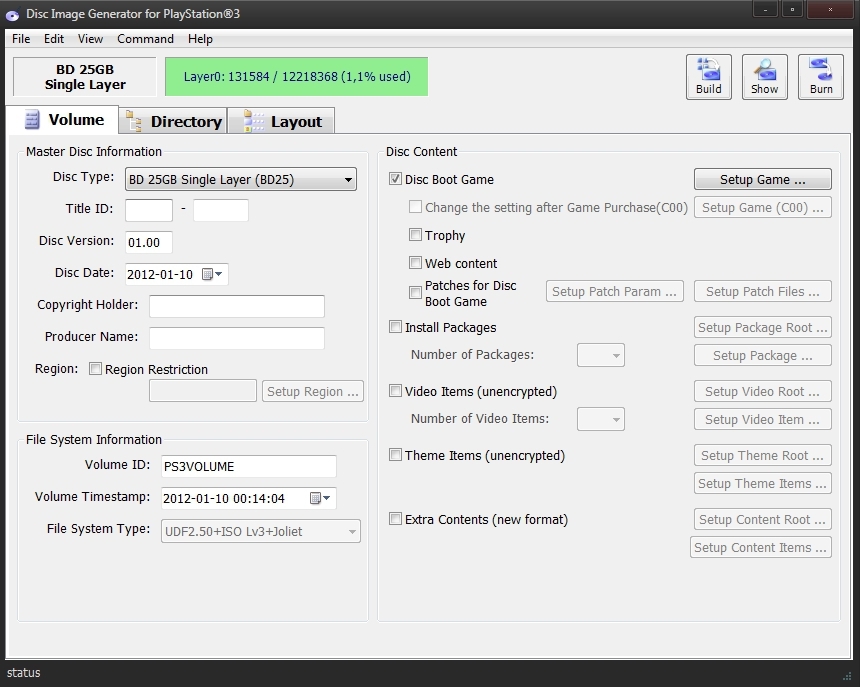Click the Setup Game ... button
Screen dimensions: 860x687
pyautogui.click(x=762, y=179)
